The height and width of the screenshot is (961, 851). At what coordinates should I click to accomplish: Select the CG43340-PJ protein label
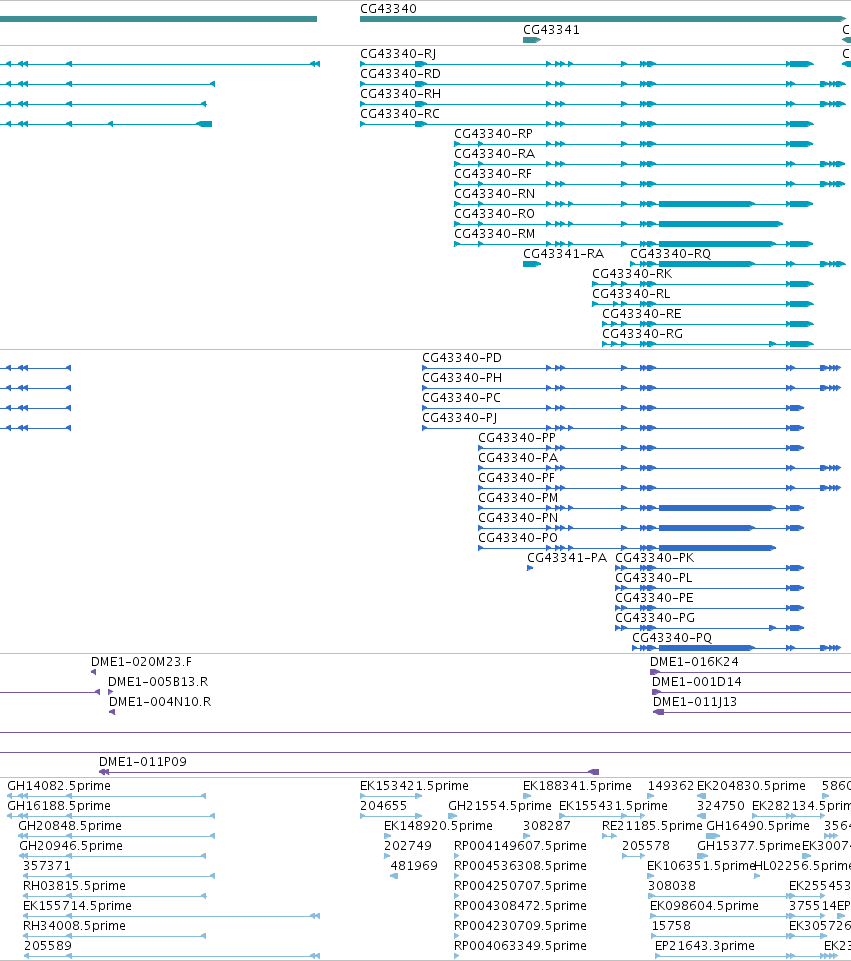(x=460, y=418)
